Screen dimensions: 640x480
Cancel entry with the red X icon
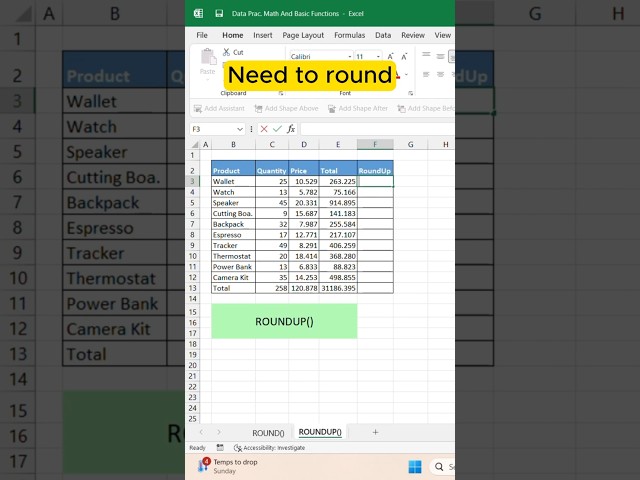[264, 129]
